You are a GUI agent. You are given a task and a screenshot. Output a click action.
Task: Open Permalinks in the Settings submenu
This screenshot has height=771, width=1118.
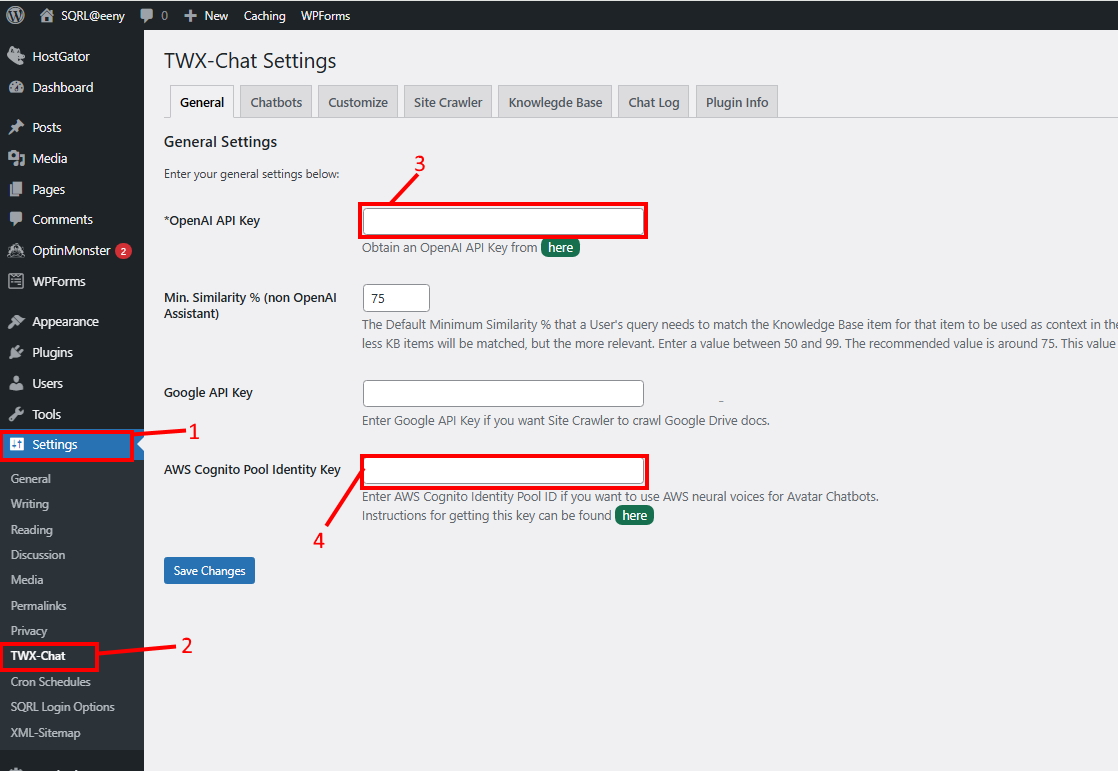click(x=38, y=605)
